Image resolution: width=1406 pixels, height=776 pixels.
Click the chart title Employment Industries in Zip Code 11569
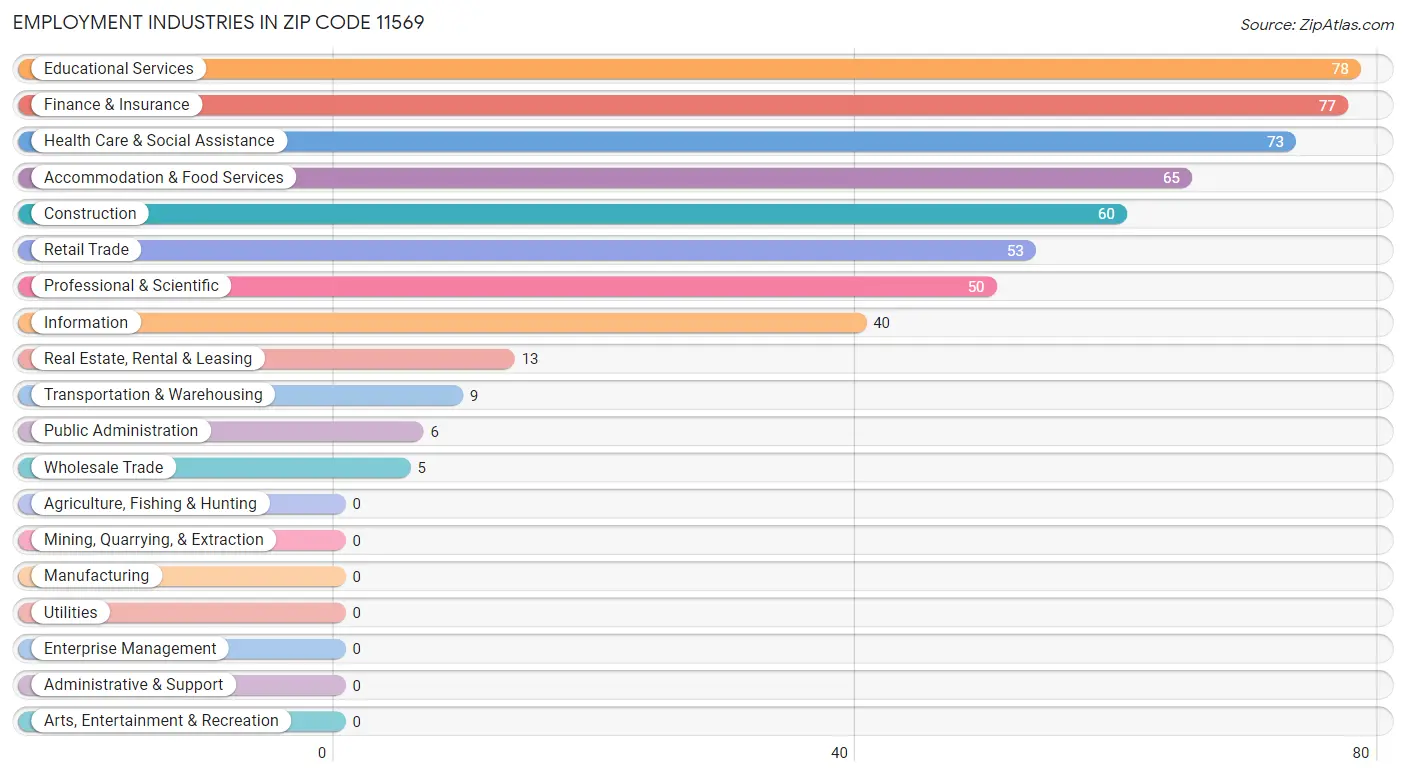(x=219, y=22)
